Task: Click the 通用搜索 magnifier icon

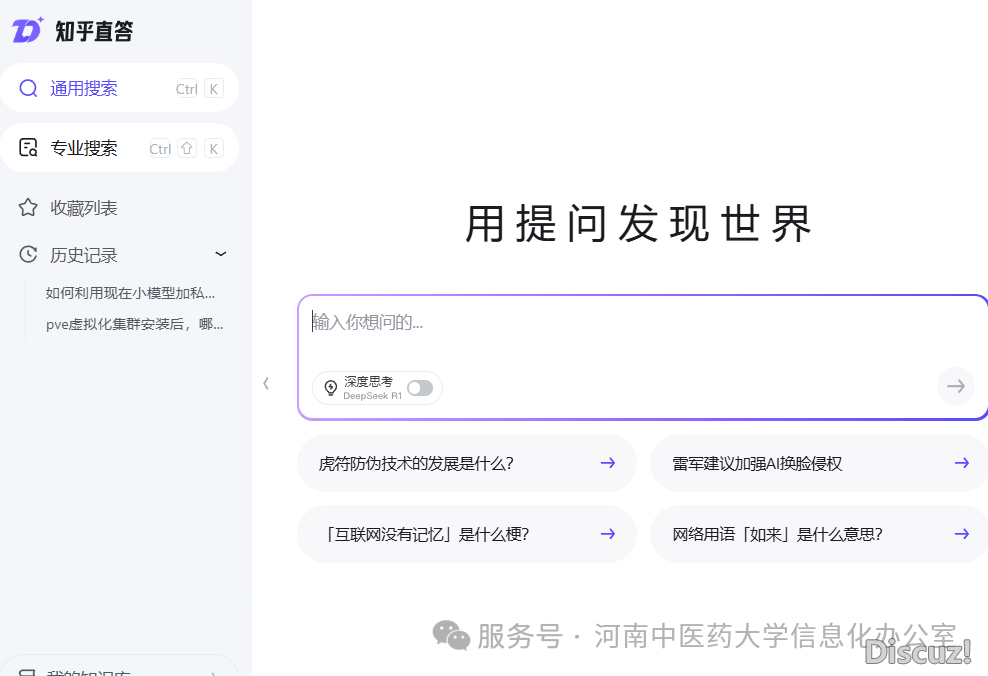Action: (28, 88)
